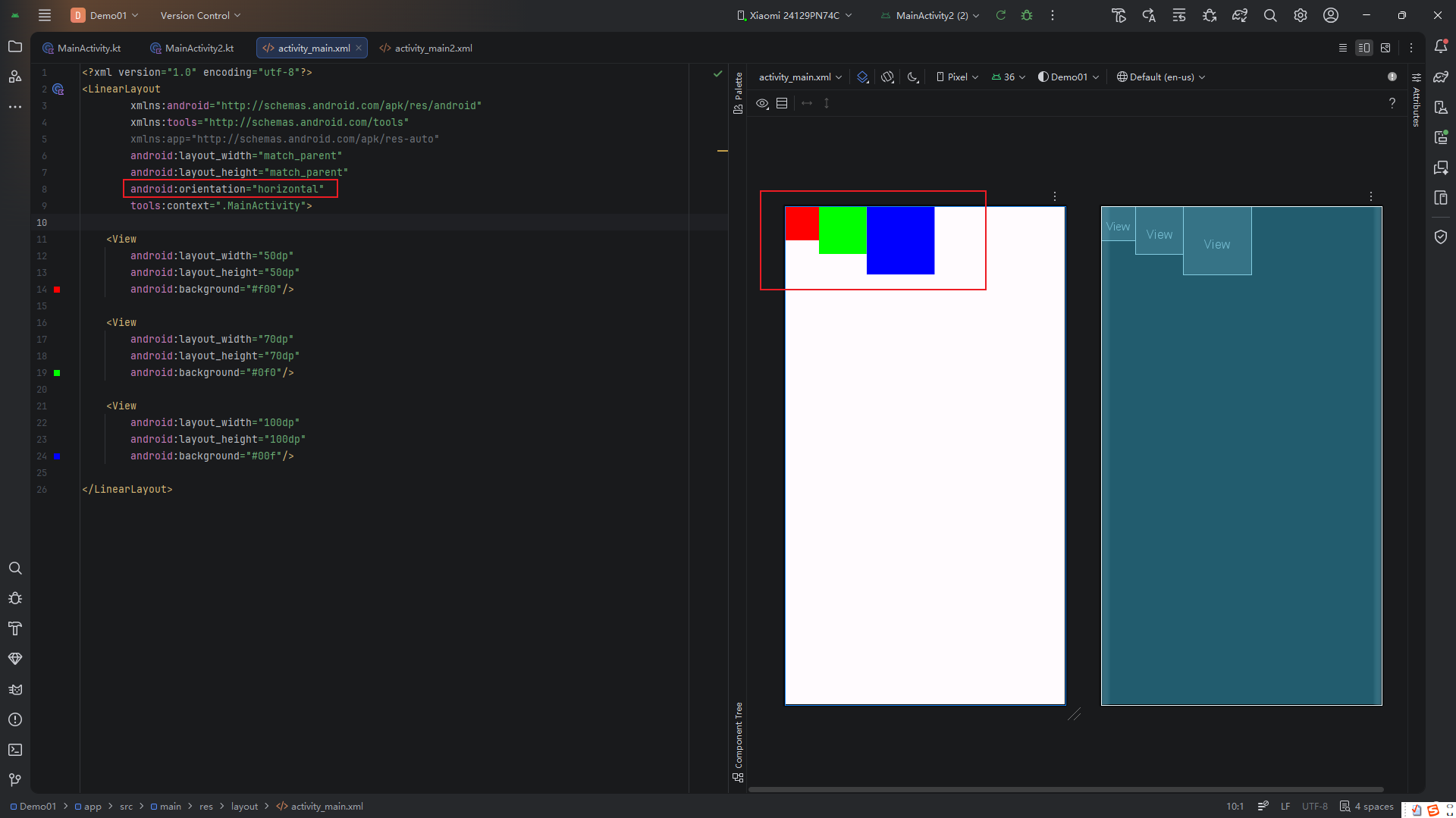Viewport: 1456px width, 818px height.
Task: Open the Default (en-us) locale dropdown
Action: pyautogui.click(x=1161, y=77)
